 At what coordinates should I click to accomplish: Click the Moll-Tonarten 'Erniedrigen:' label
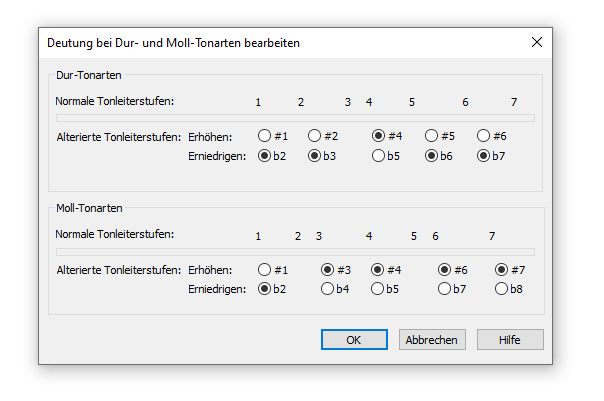pyautogui.click(x=217, y=289)
